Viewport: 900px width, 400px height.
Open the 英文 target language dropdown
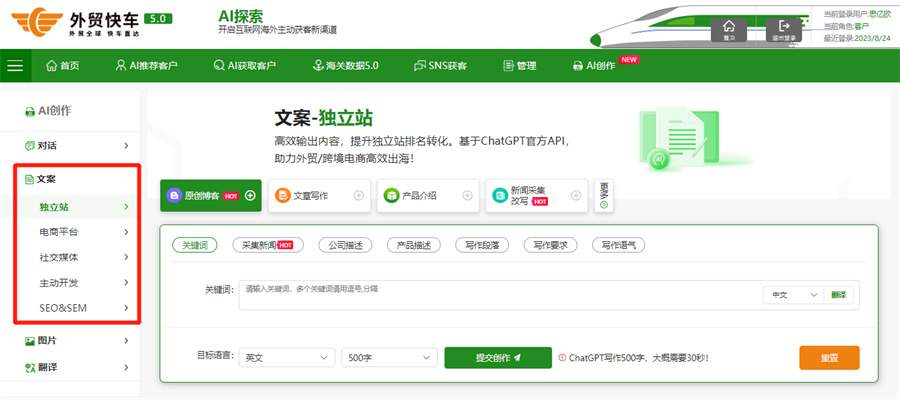pyautogui.click(x=286, y=358)
